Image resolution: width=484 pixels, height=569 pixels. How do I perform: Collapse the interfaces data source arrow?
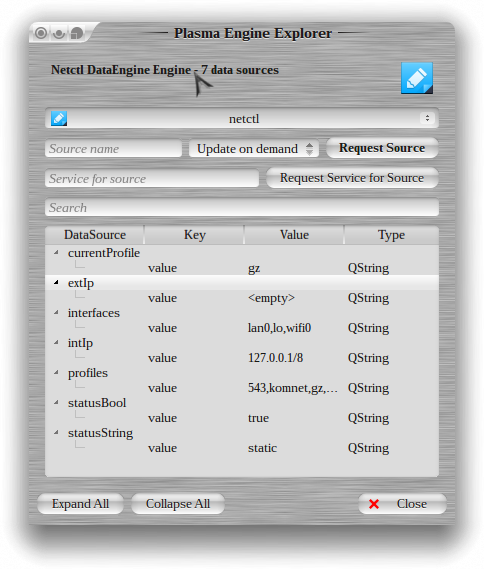(x=56, y=312)
